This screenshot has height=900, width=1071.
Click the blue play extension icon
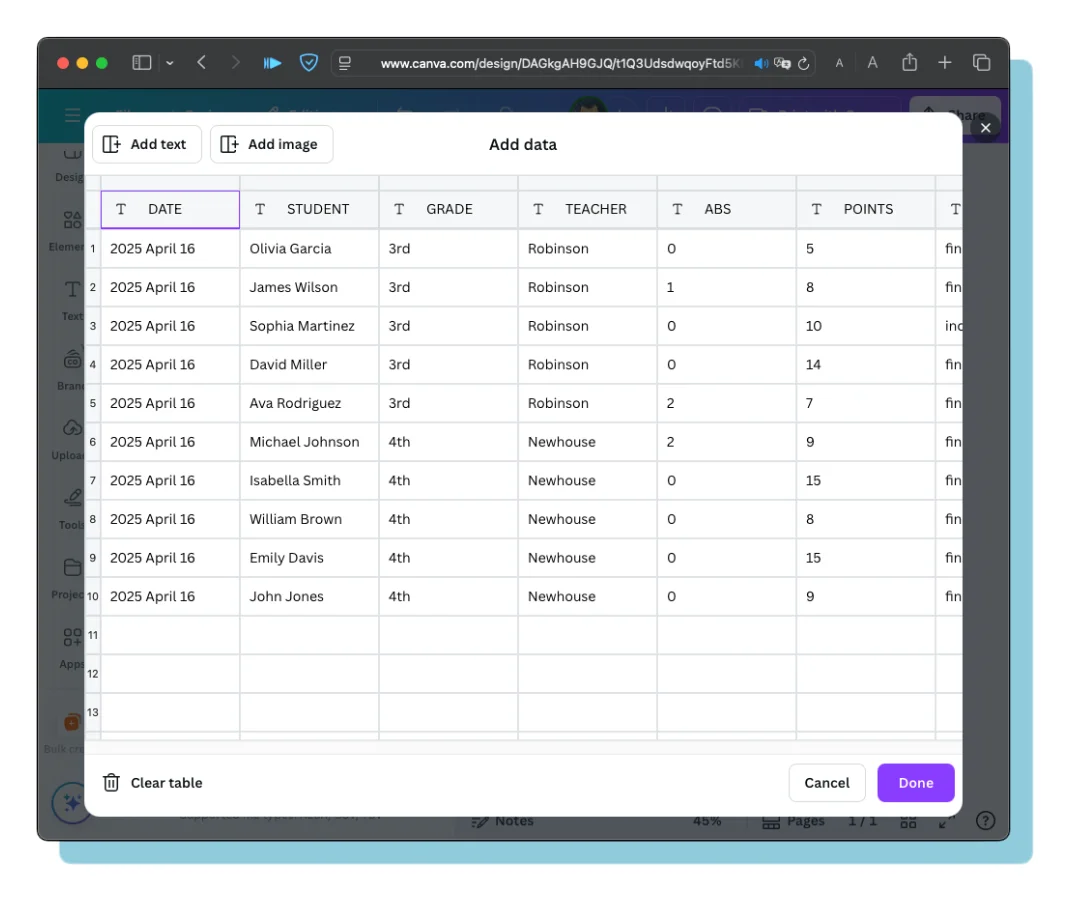coord(272,63)
